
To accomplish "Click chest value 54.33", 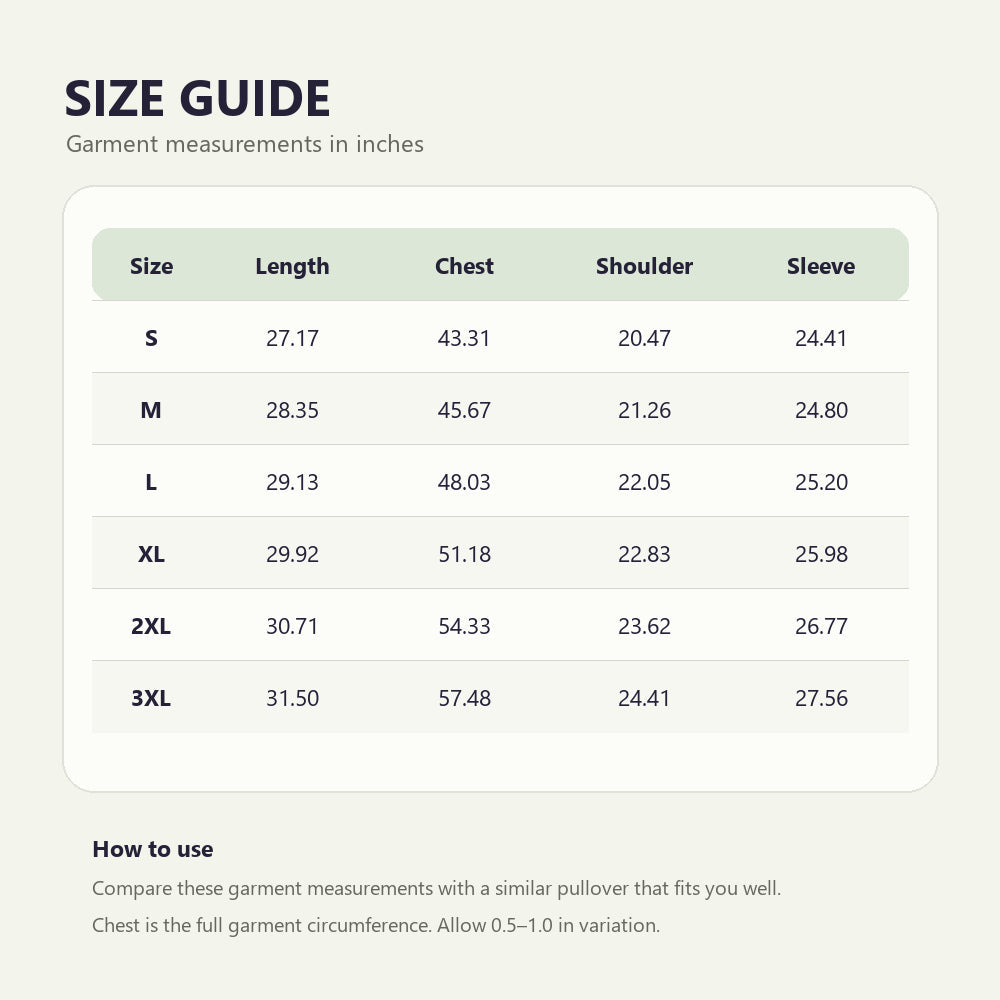I will pyautogui.click(x=464, y=626).
